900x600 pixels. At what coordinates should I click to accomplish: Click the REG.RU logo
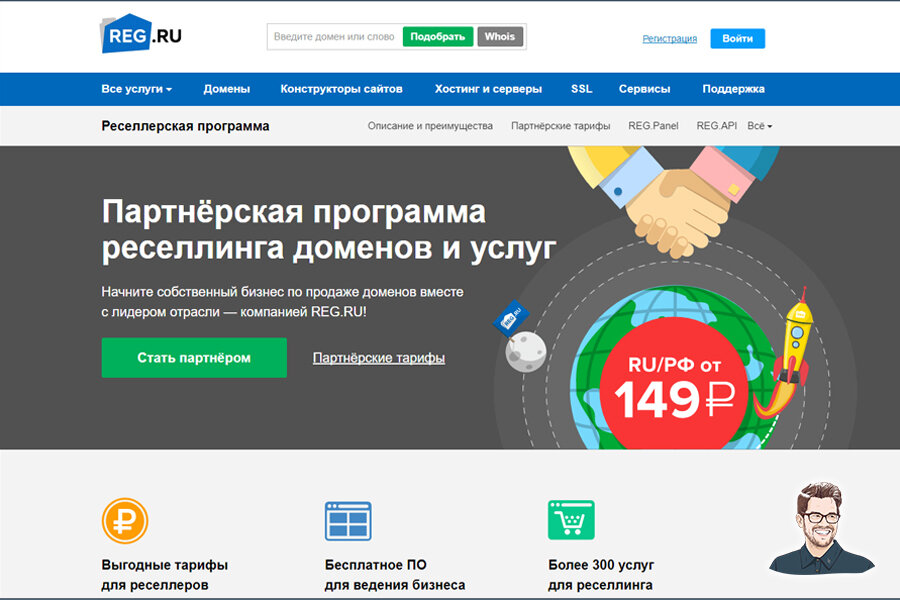click(x=141, y=34)
